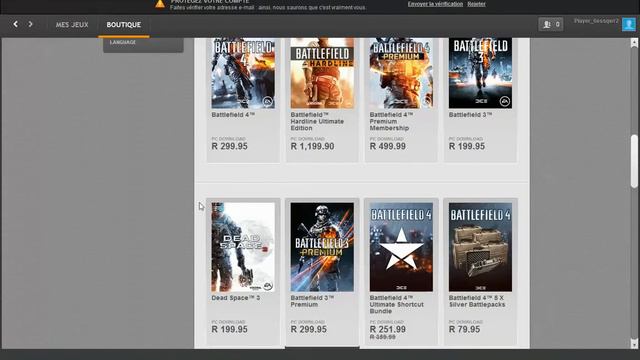Open Dead Space 3 cover thumbnail
Image resolution: width=640 pixels, height=360 pixels.
point(243,247)
